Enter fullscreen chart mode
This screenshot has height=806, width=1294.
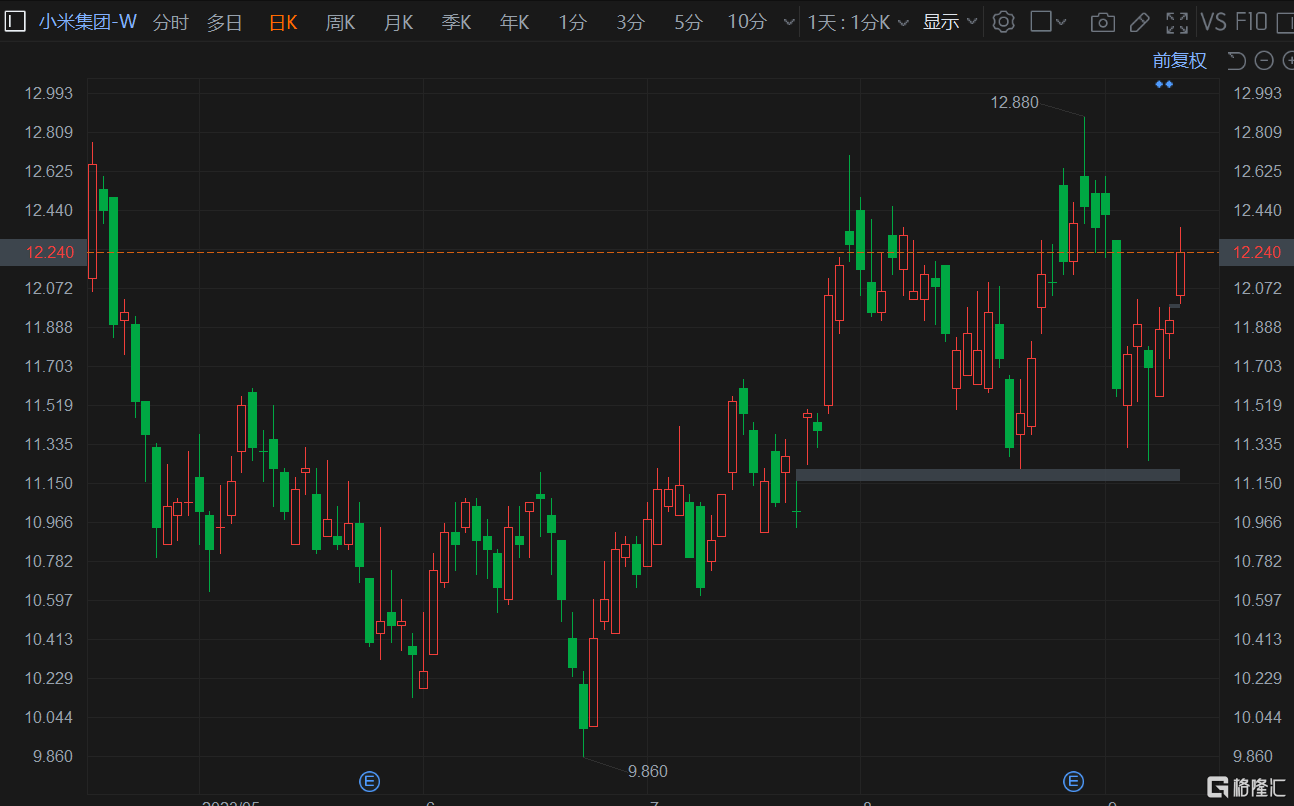pyautogui.click(x=1177, y=22)
